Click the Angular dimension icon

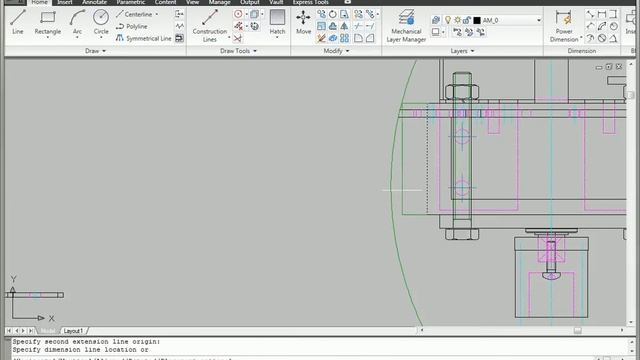tap(613, 38)
